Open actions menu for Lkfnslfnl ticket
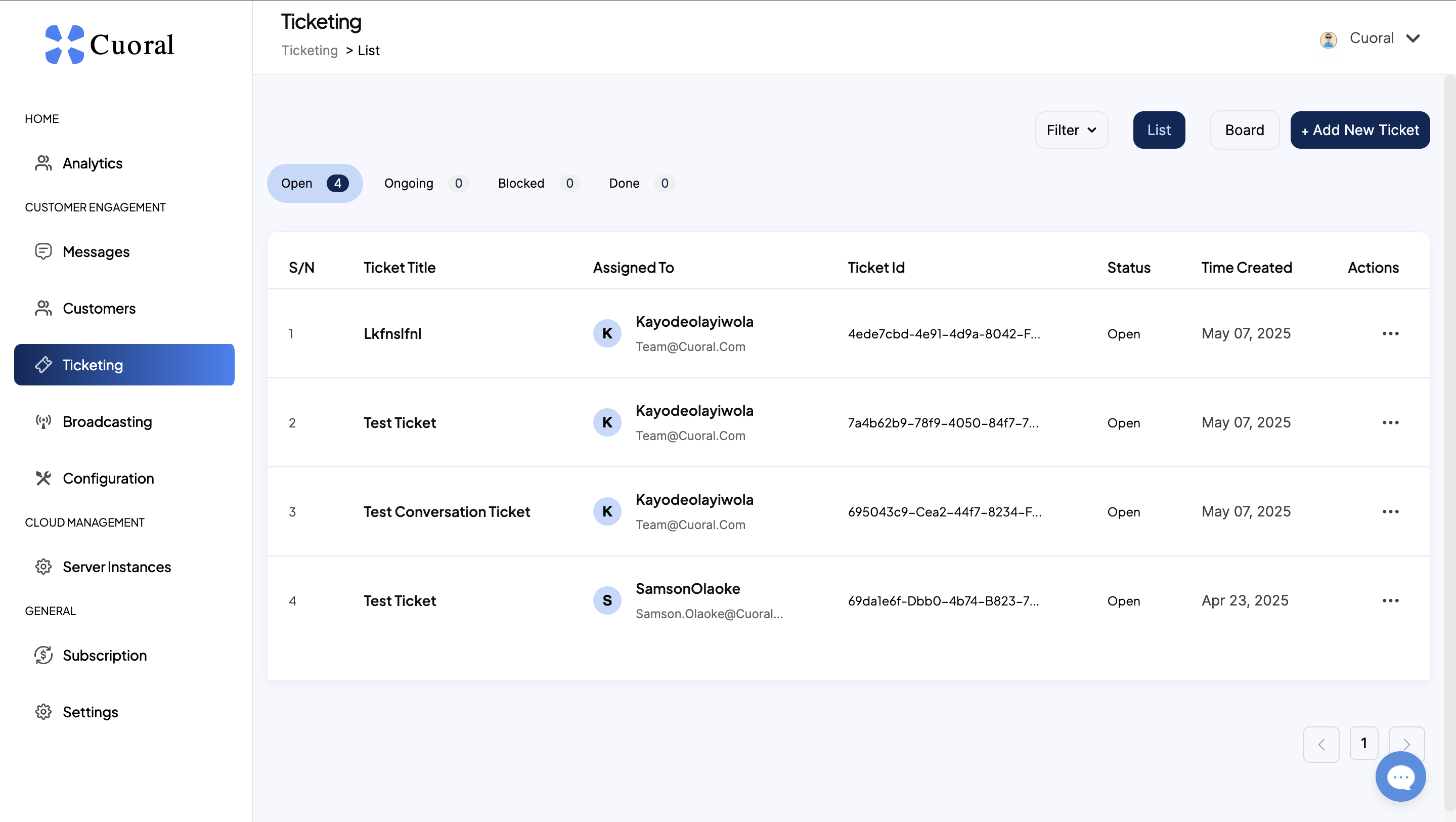The width and height of the screenshot is (1456, 822). click(x=1390, y=333)
